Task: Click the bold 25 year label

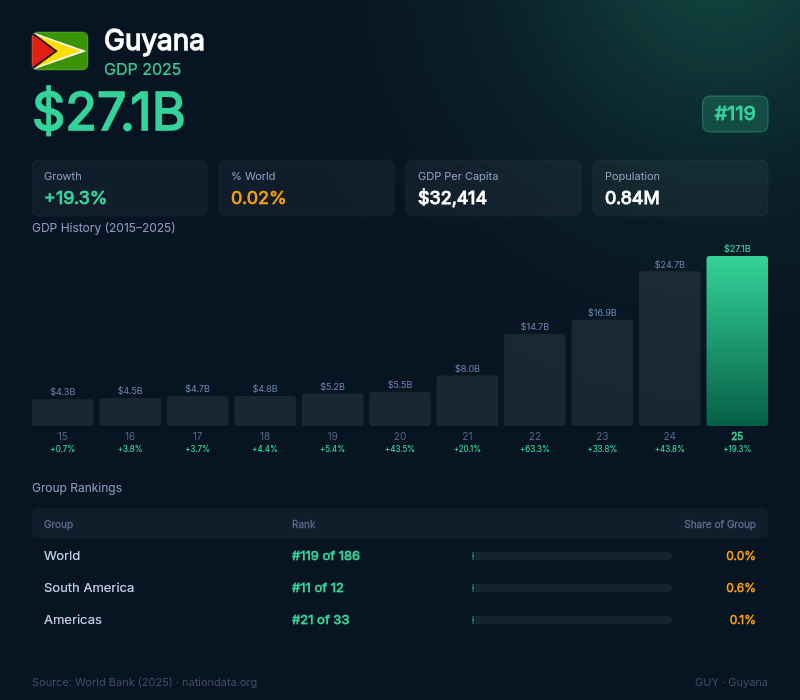Action: pos(737,436)
